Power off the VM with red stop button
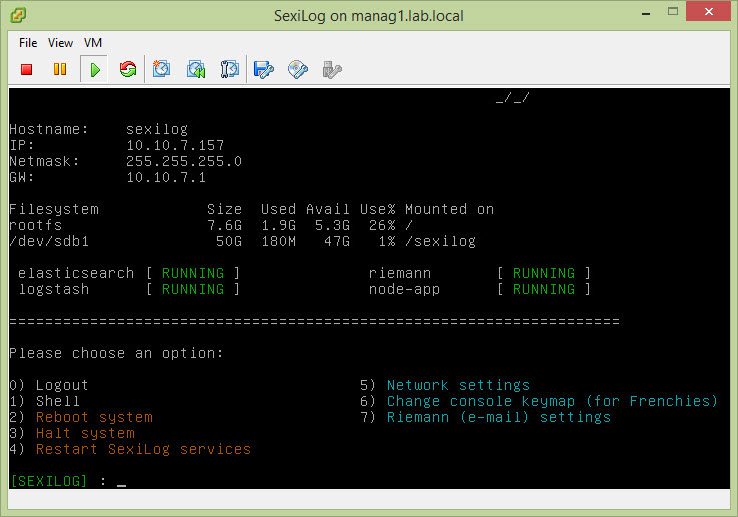Image resolution: width=738 pixels, height=517 pixels. pos(27,70)
